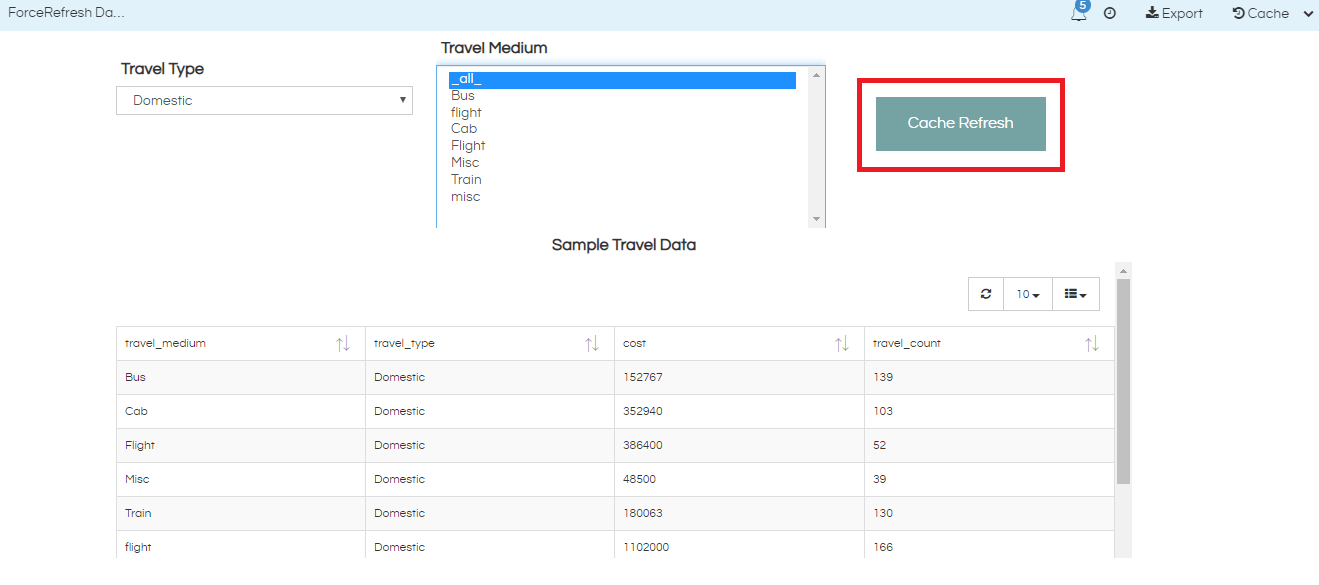Screen dimensions: 1319x585
Task: Select capitalized Misc in Travel Medium list
Action: pos(622,163)
